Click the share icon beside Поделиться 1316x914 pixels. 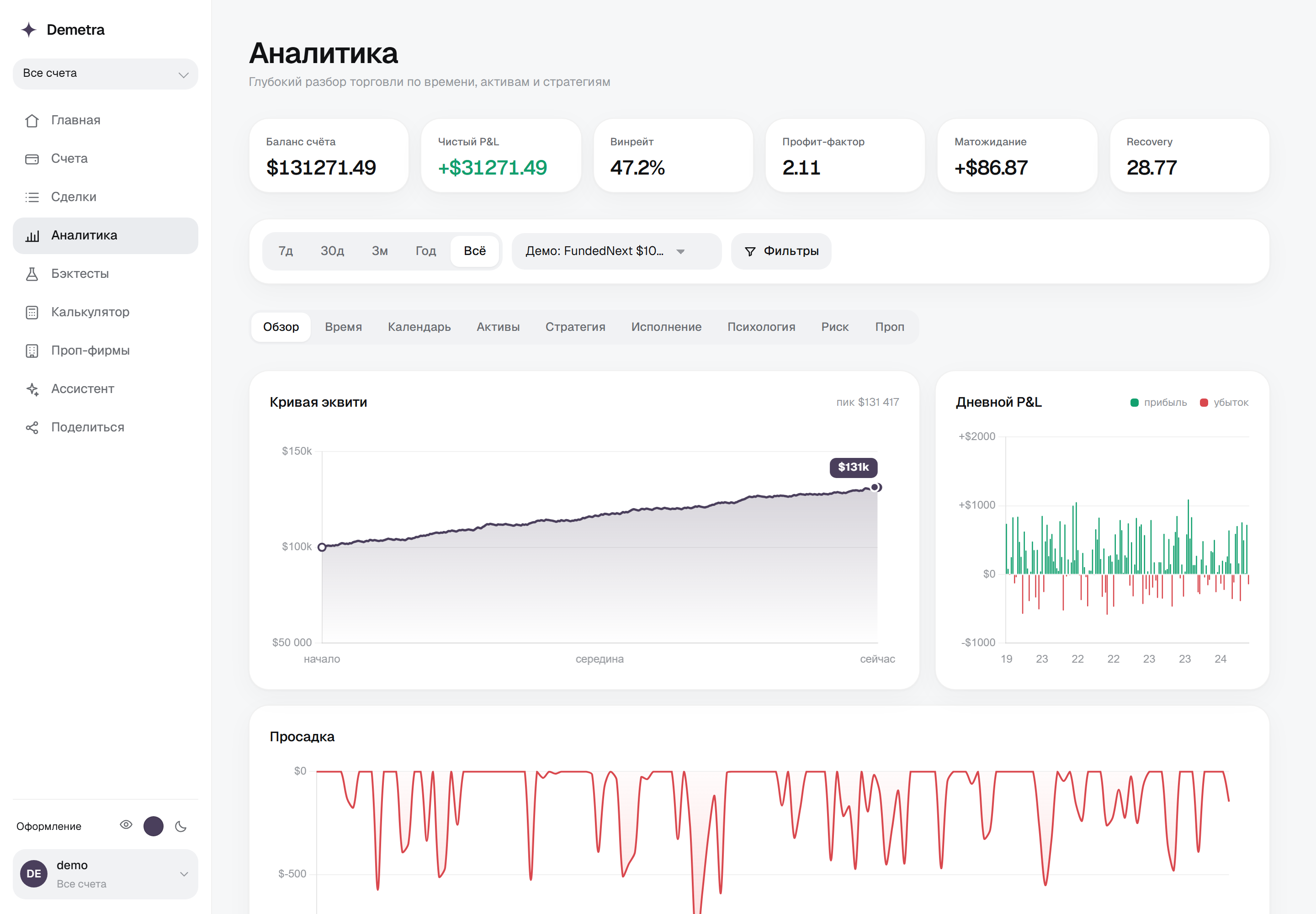(32, 427)
